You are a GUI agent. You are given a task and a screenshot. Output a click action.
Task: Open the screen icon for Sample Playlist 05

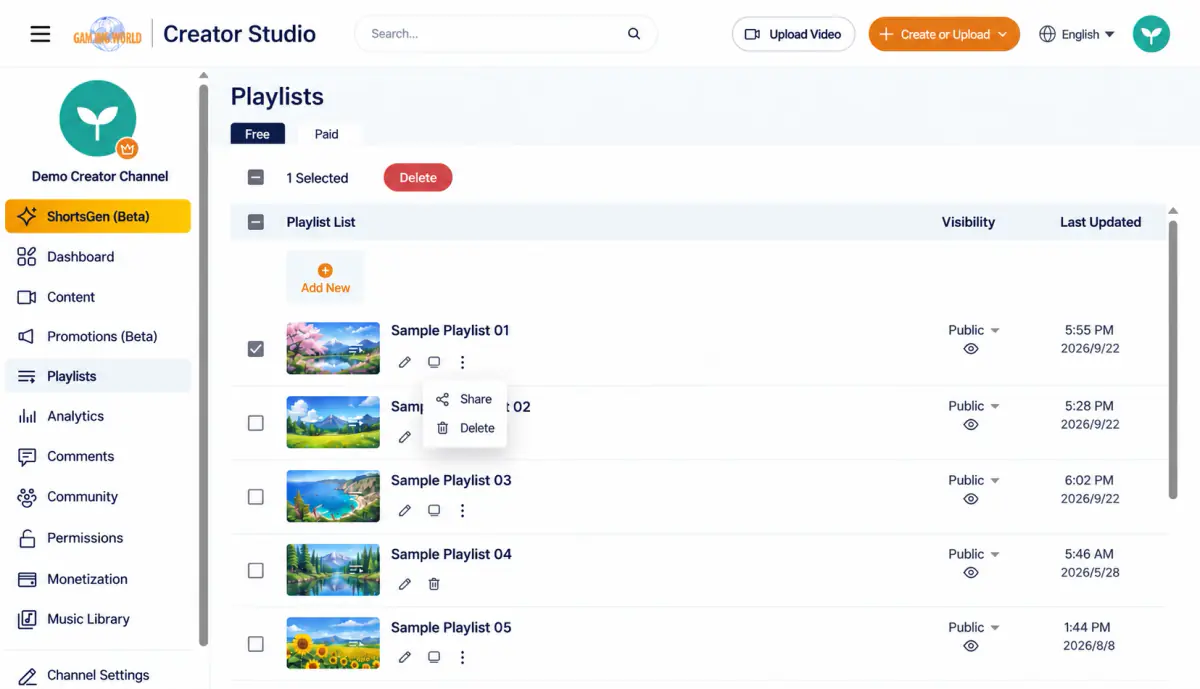click(434, 657)
